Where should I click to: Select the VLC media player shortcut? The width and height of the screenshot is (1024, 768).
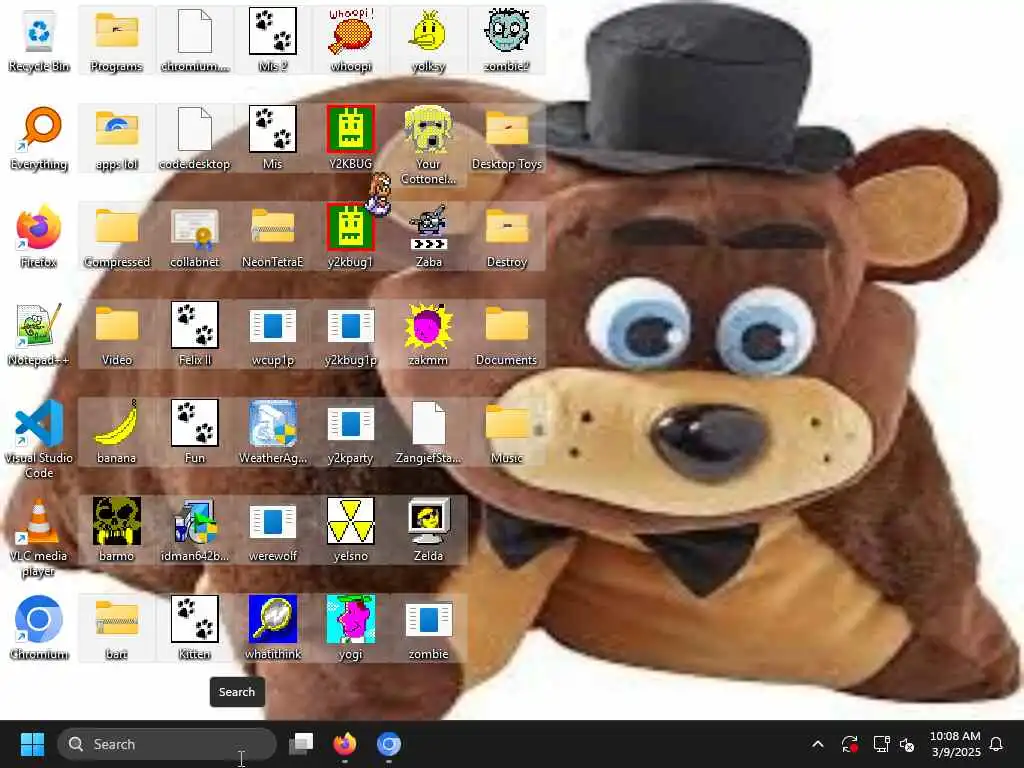coord(39,537)
